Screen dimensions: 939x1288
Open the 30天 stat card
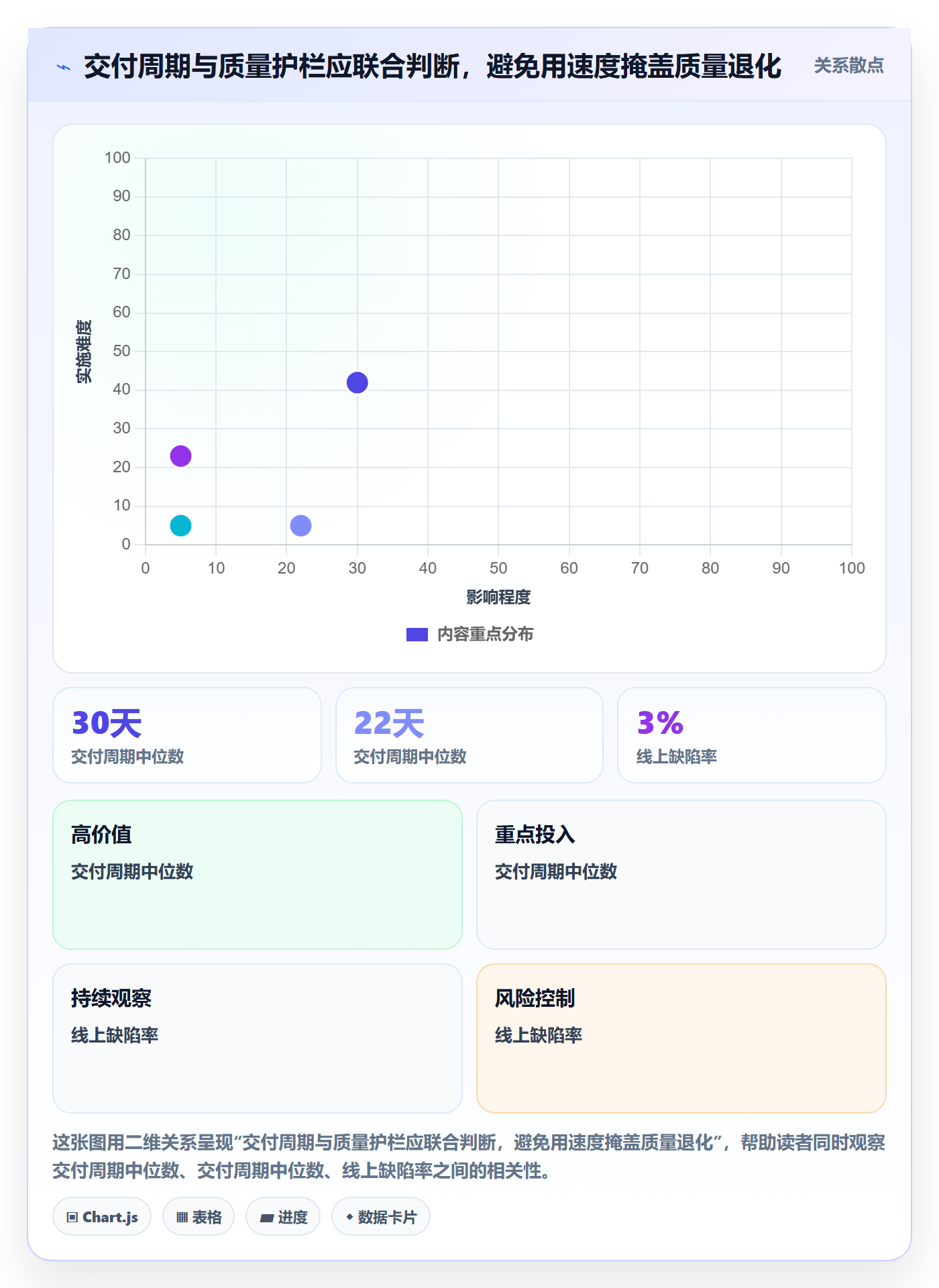pyautogui.click(x=187, y=735)
